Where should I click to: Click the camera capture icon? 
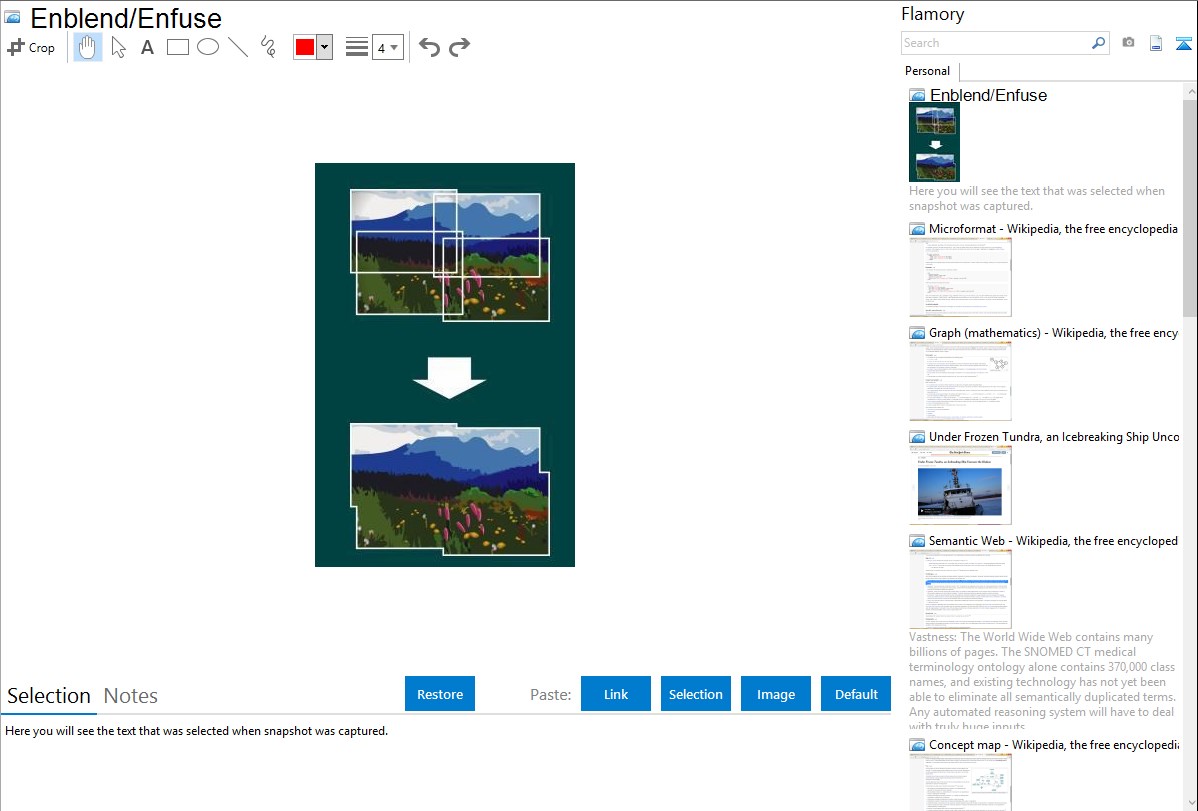point(1128,43)
